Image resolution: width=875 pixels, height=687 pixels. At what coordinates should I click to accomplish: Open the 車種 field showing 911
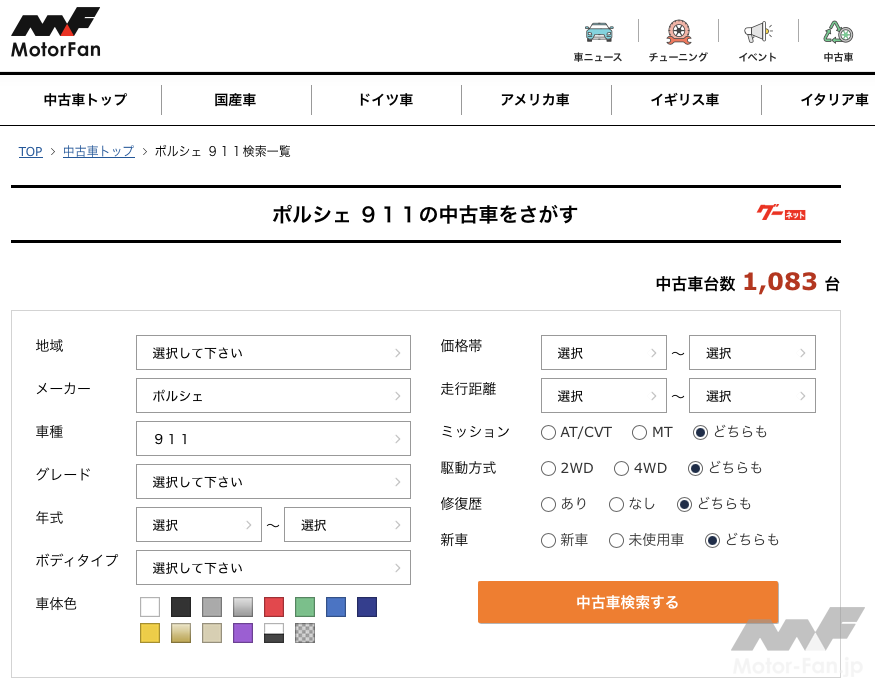tap(273, 439)
